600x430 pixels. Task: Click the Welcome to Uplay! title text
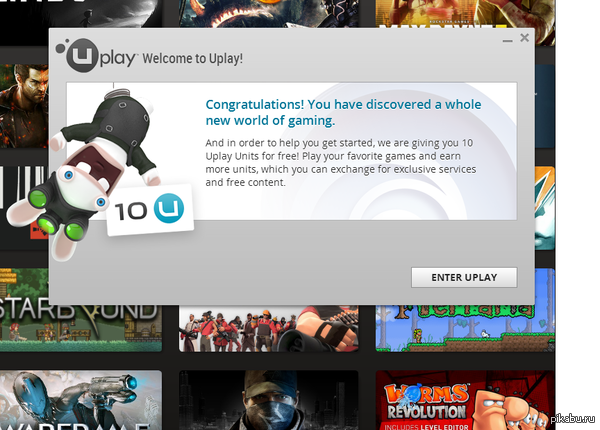(192, 59)
